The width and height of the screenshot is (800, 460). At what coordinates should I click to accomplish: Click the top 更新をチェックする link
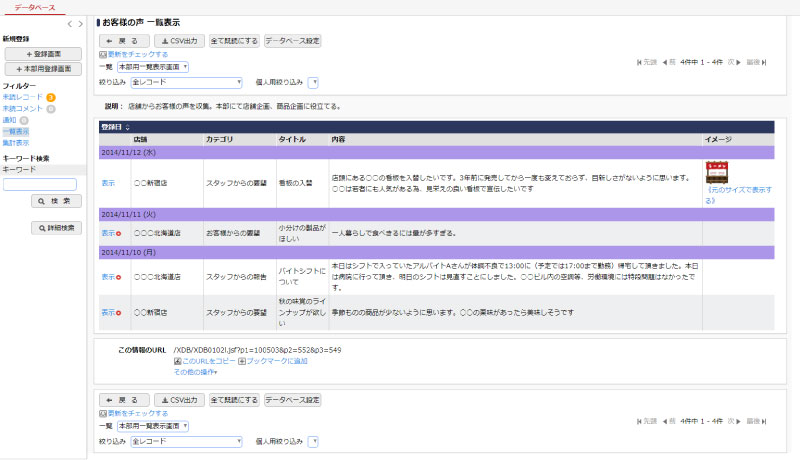pos(133,54)
